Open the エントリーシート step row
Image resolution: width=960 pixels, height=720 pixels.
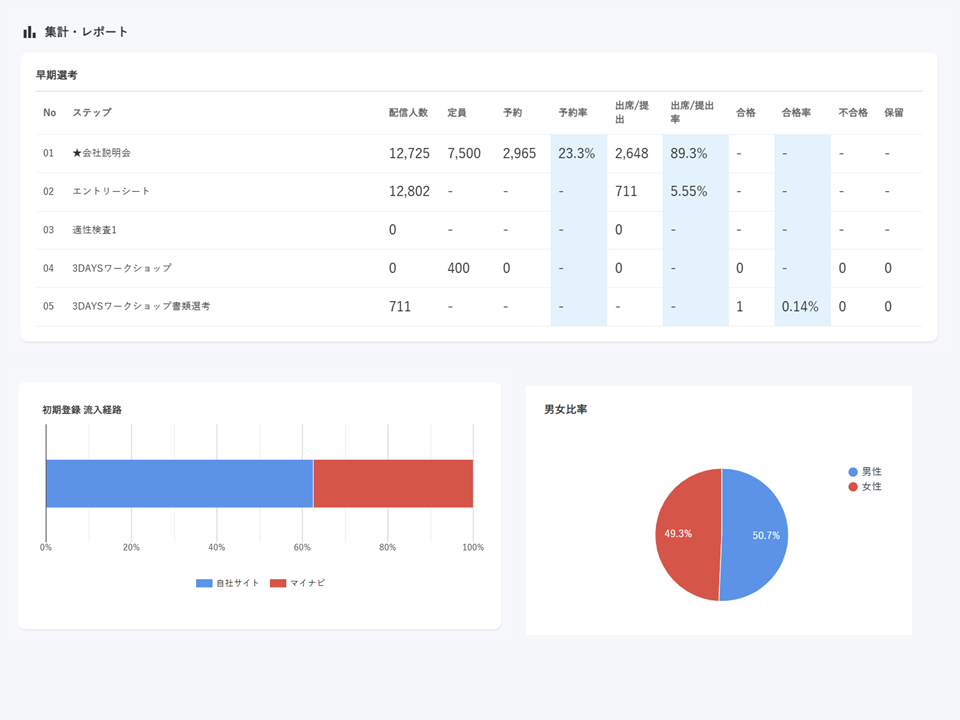tap(111, 192)
